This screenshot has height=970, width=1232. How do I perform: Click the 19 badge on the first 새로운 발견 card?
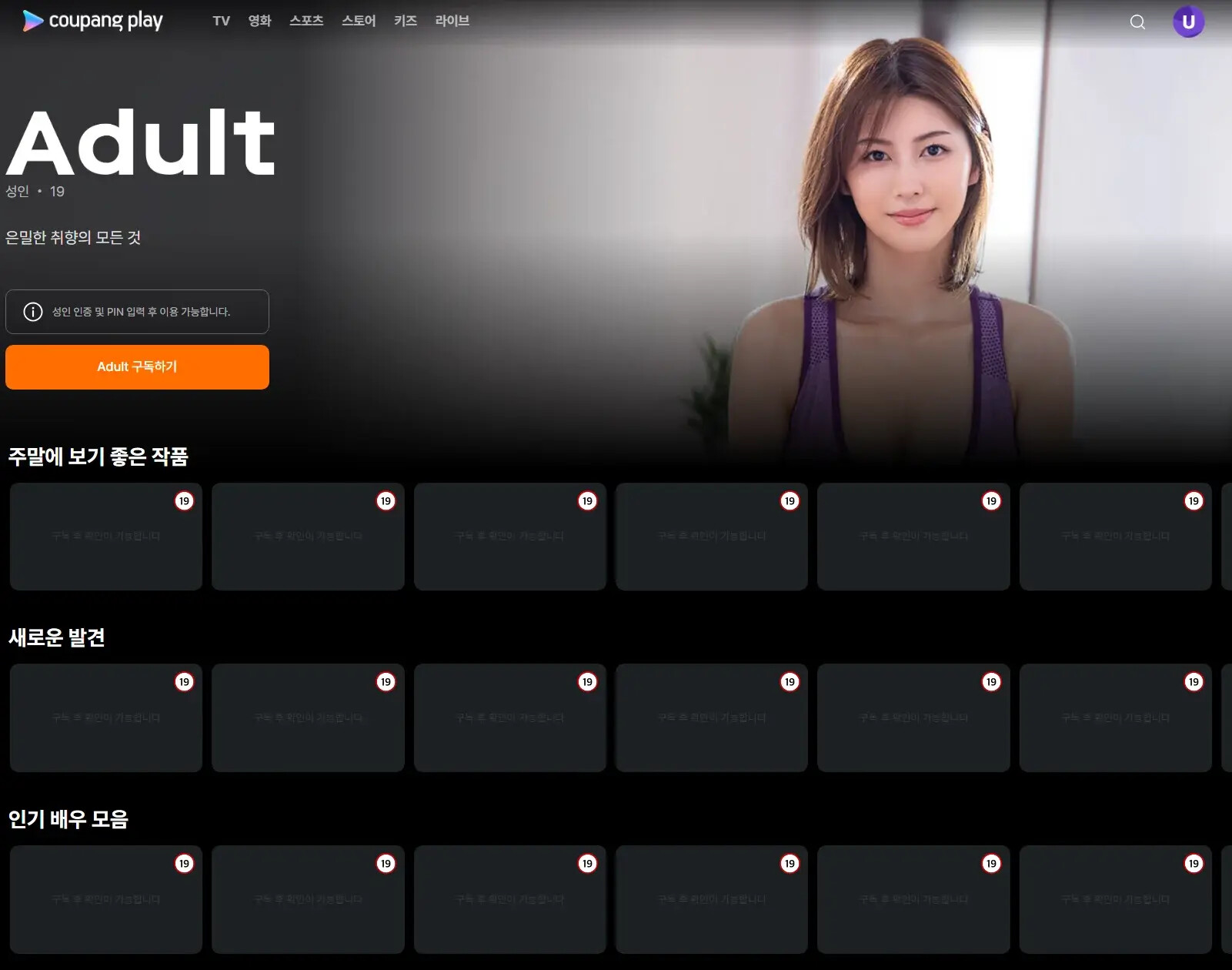pos(184,682)
